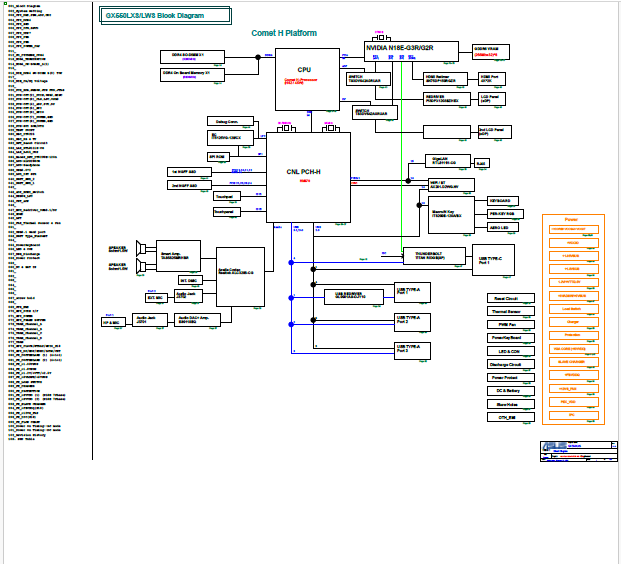Click the HP & MIC block

click(x=113, y=322)
